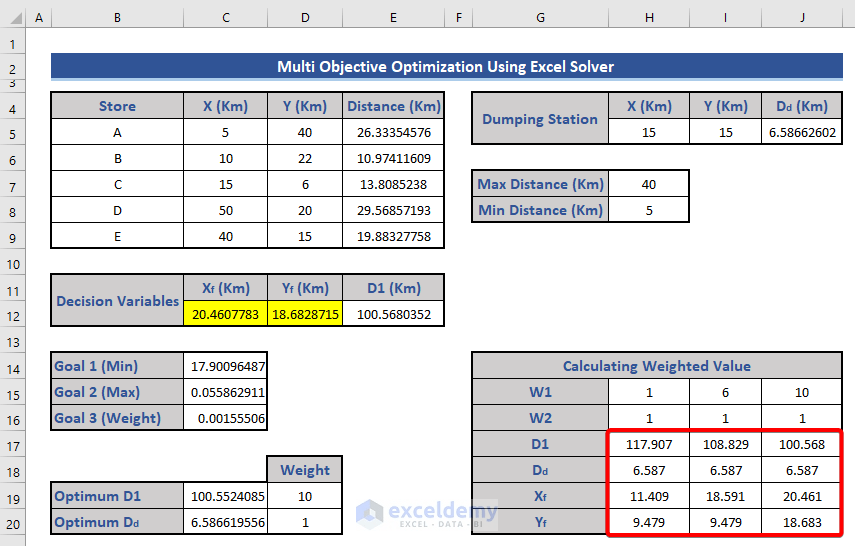Select Goal 1 value 17.90096487
The width and height of the screenshot is (855, 546).
coord(226,367)
